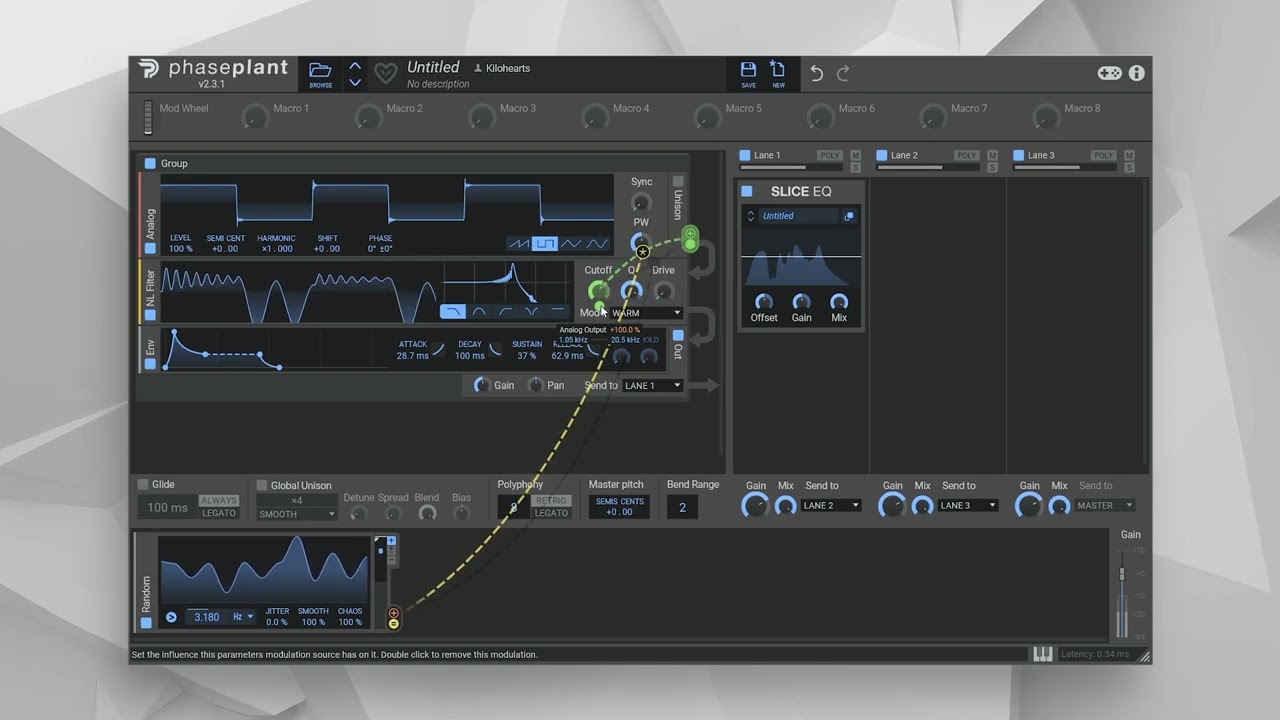The image size is (1280, 720).
Task: Enable the Unison checkbox on the Analog oscillator
Action: tap(678, 182)
